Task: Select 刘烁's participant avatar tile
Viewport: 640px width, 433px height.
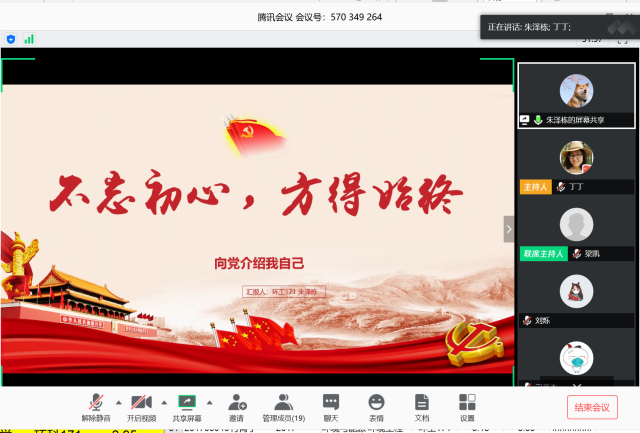Action: [x=576, y=296]
